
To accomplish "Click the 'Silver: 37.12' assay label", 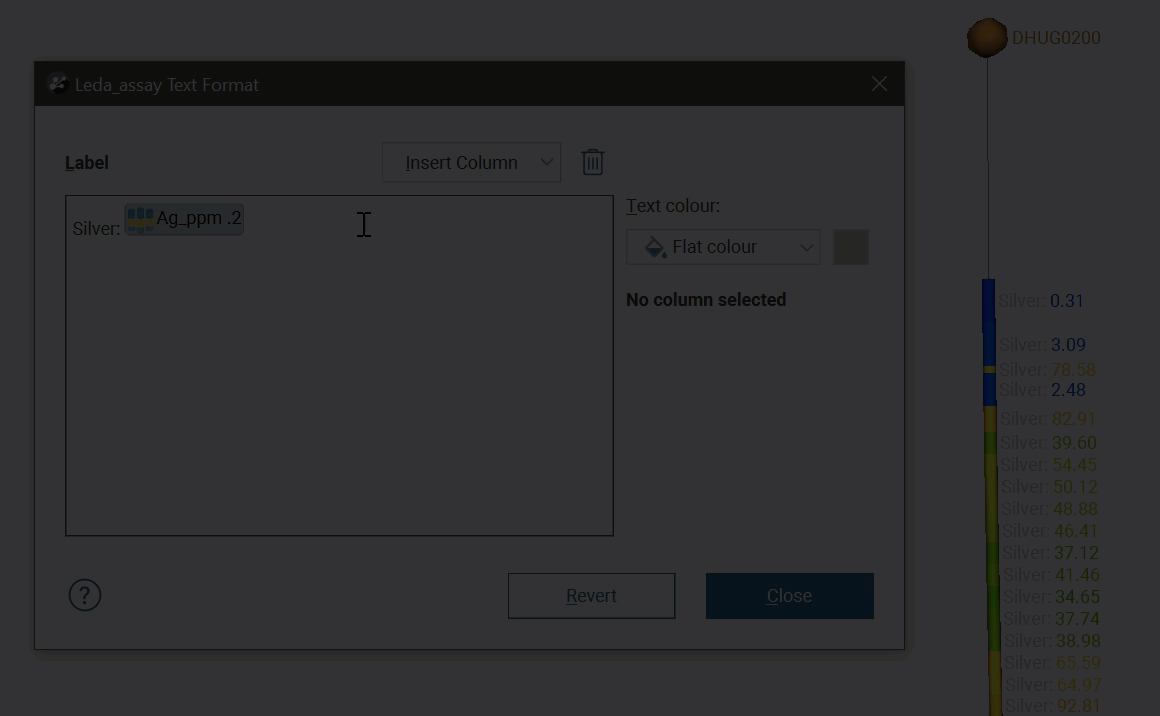I will click(x=1051, y=553).
